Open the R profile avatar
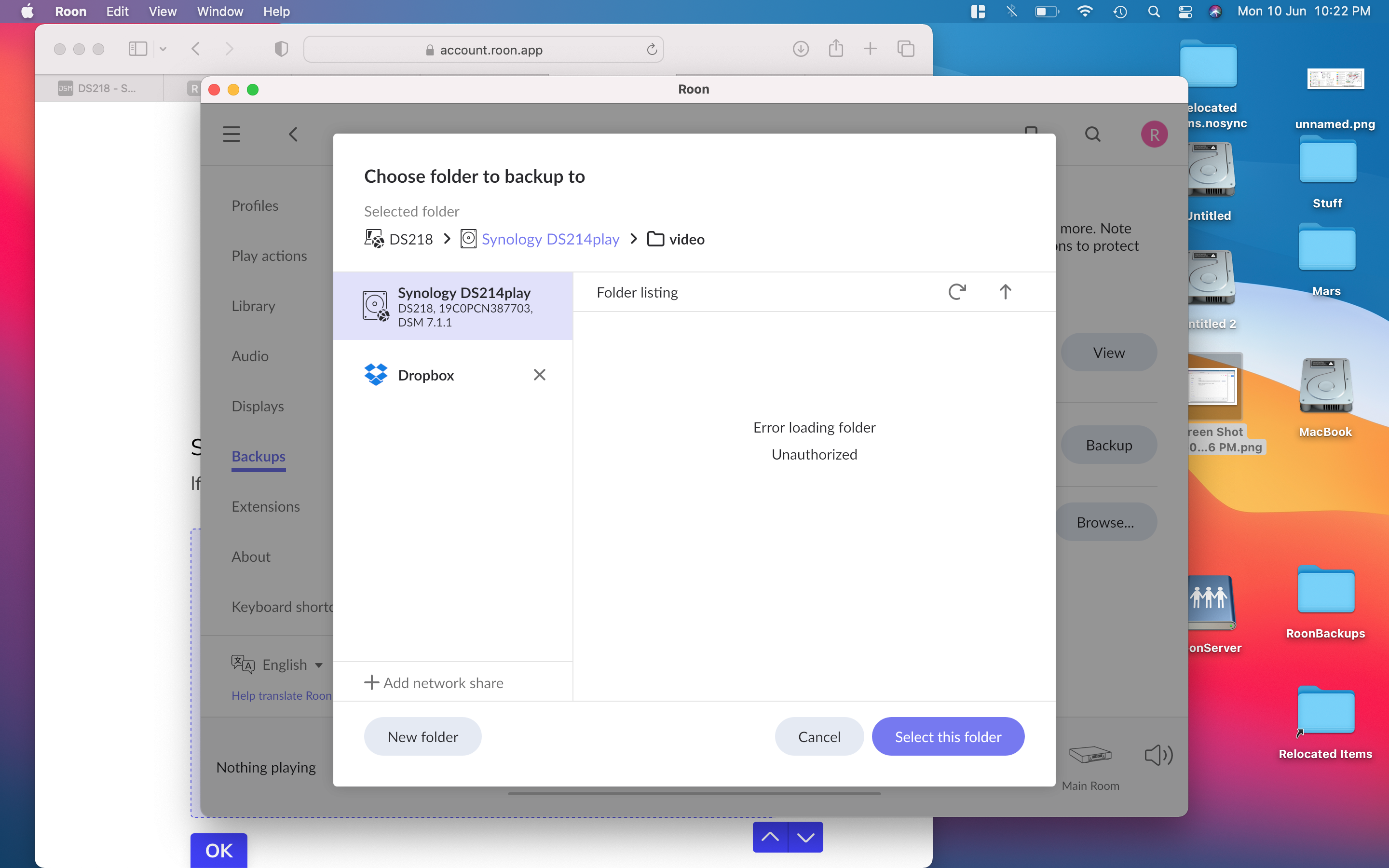The image size is (1389, 868). 1154,135
